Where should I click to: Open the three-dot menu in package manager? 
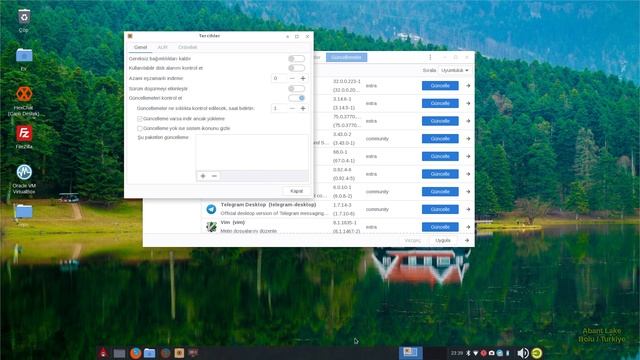[430, 58]
